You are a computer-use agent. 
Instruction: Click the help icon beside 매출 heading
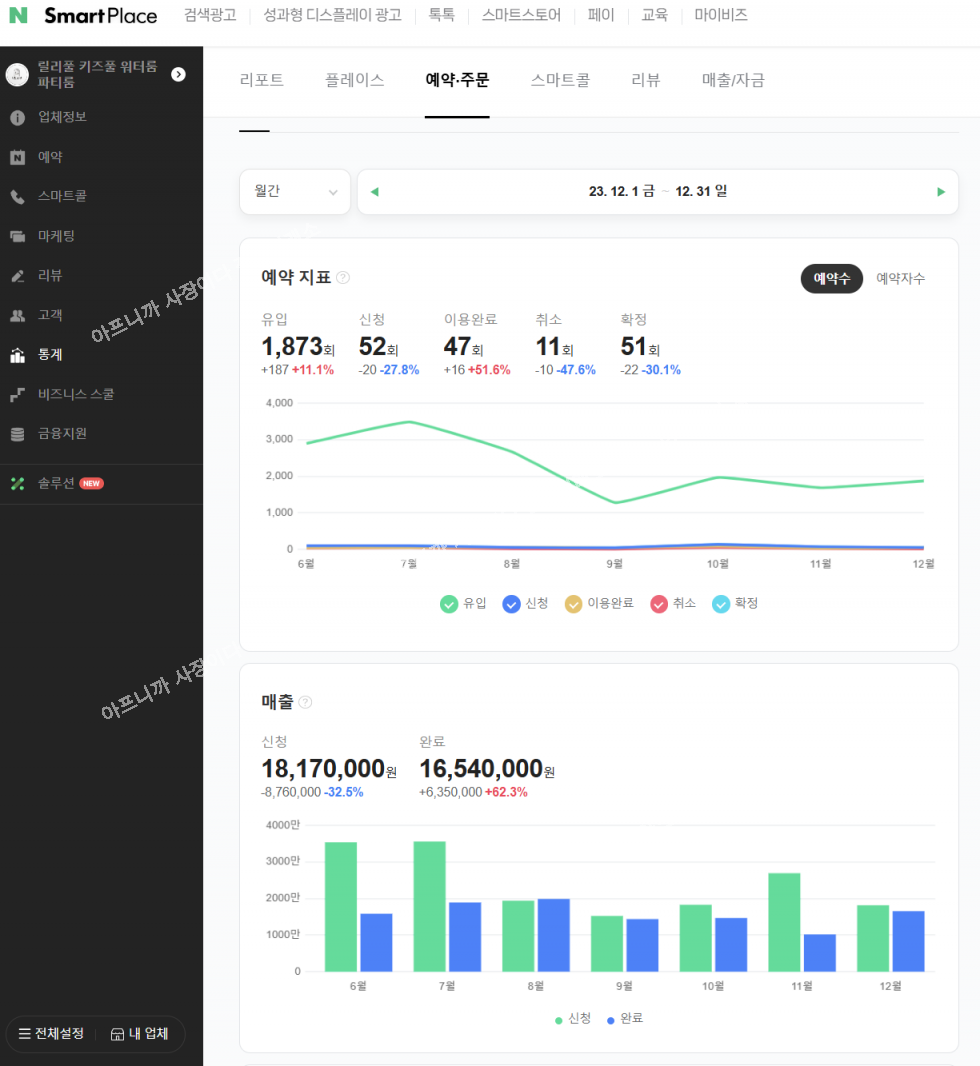point(305,703)
